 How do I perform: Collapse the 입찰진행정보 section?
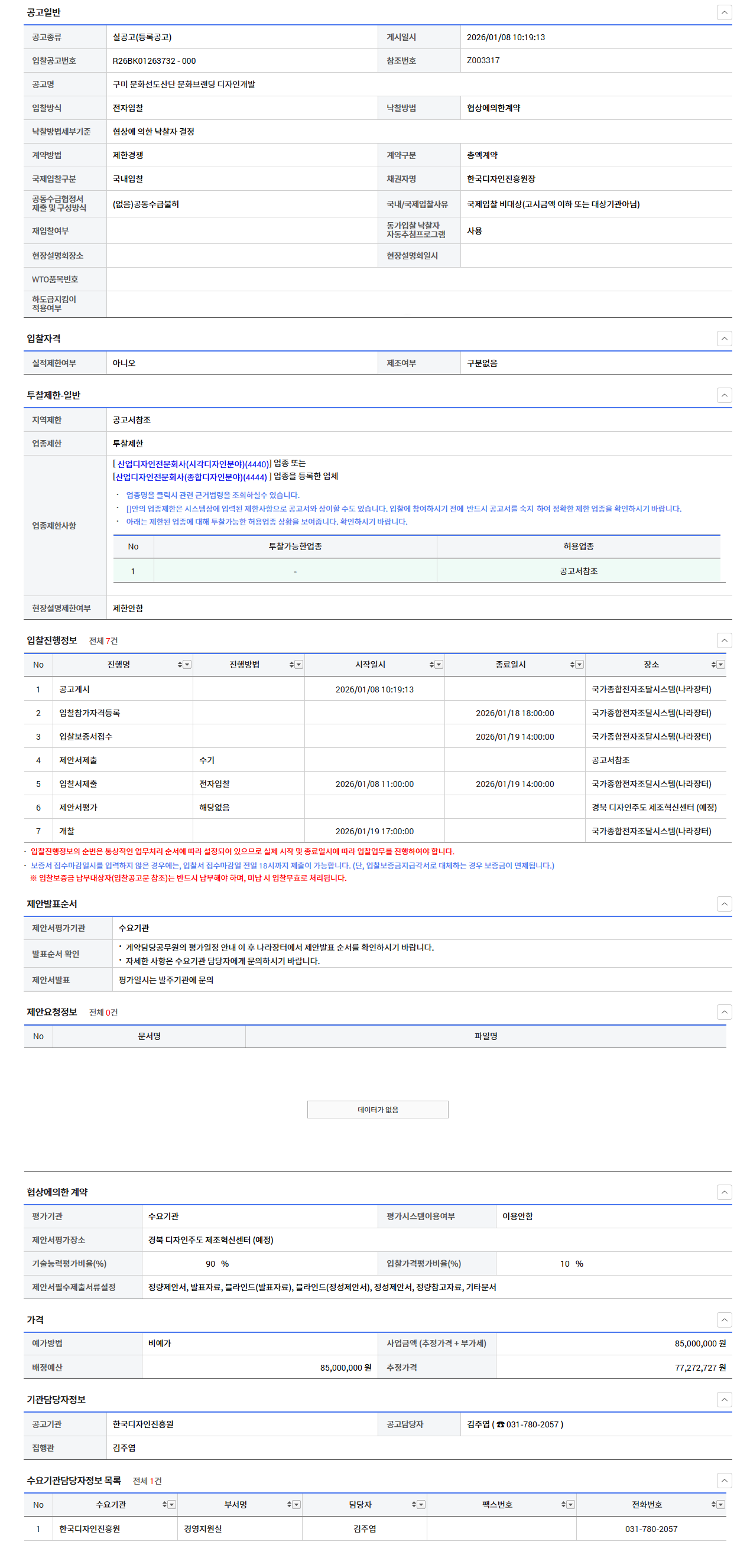tap(724, 640)
